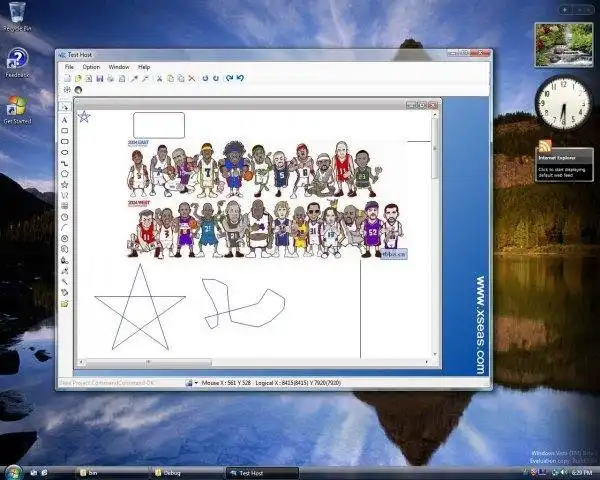The width and height of the screenshot is (600, 480).
Task: Click the horizontal scrollbar thumb in document
Action: [148, 362]
